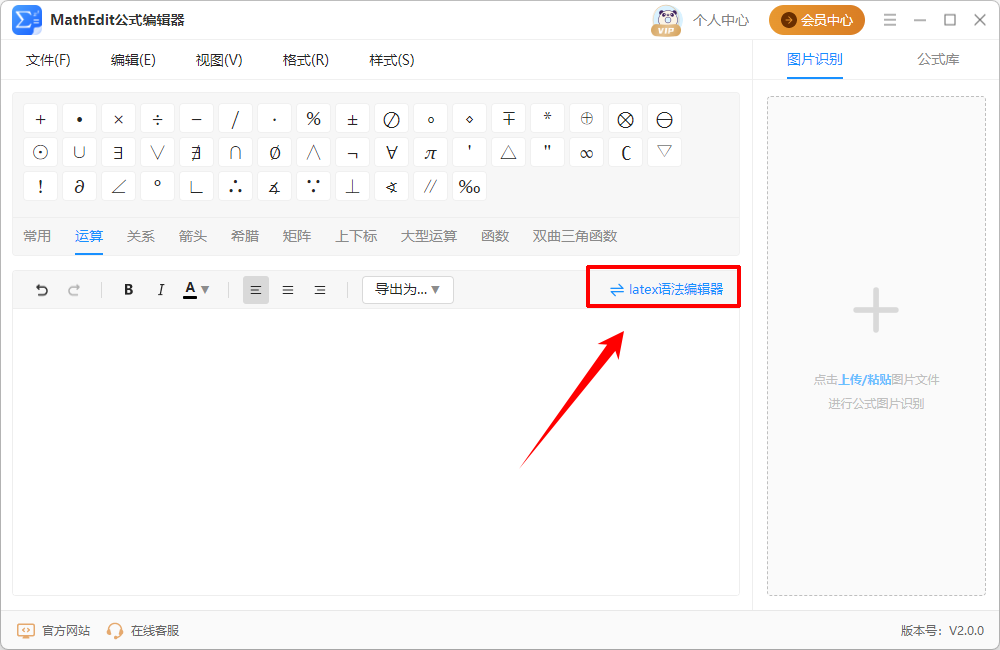Switch to the 双曲三角函数 symbol tab
This screenshot has height=650, width=1000.
[575, 236]
